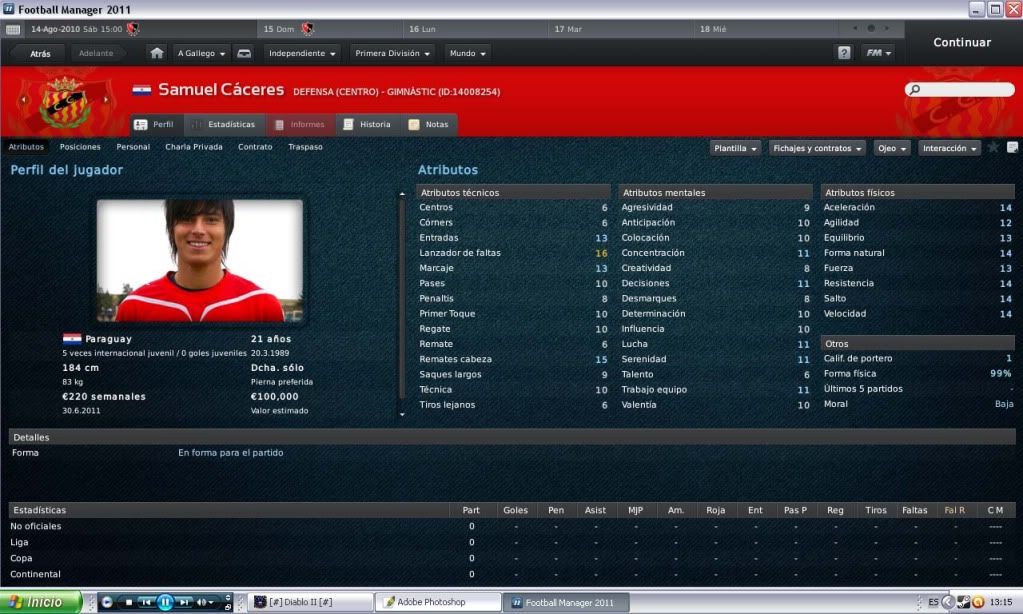The image size is (1023, 614).
Task: Click the Continuar button
Action: tap(962, 42)
